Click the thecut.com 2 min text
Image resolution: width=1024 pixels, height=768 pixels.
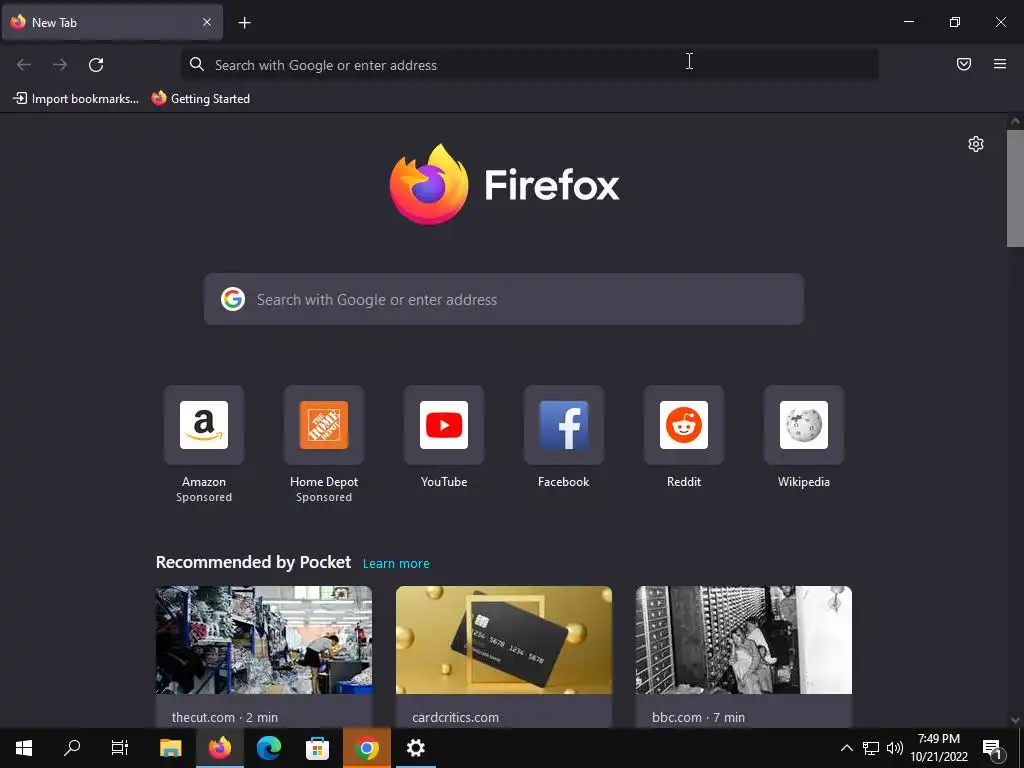(x=225, y=717)
